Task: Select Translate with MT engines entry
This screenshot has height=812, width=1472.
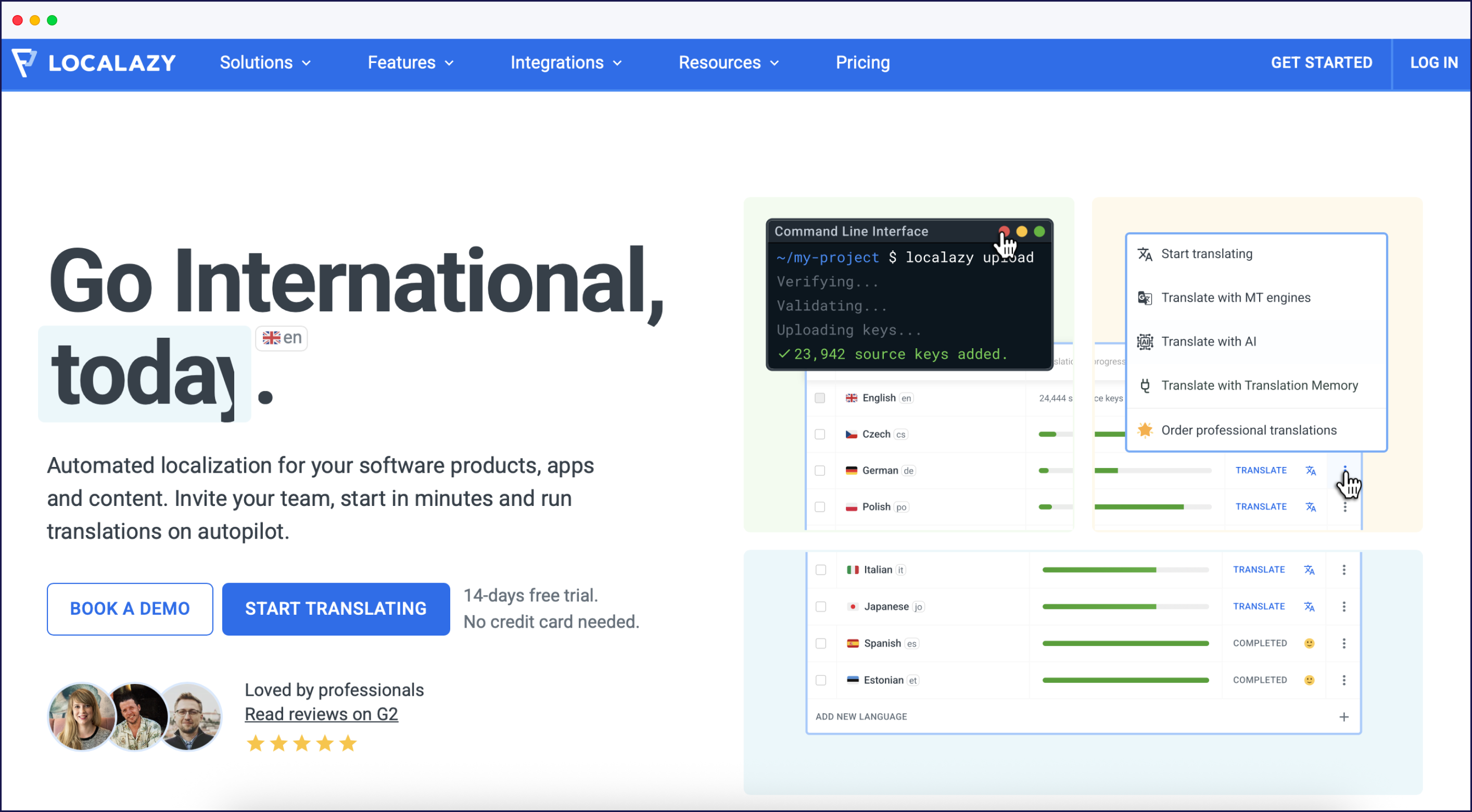Action: pyautogui.click(x=1257, y=298)
